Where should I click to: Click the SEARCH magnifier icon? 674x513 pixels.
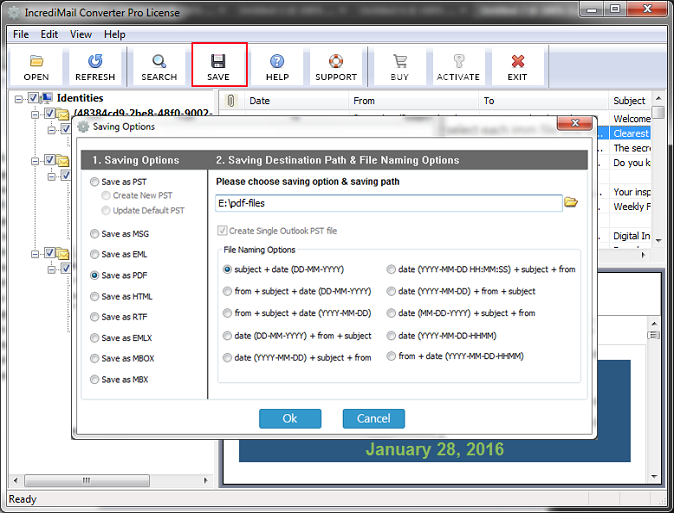pyautogui.click(x=159, y=61)
